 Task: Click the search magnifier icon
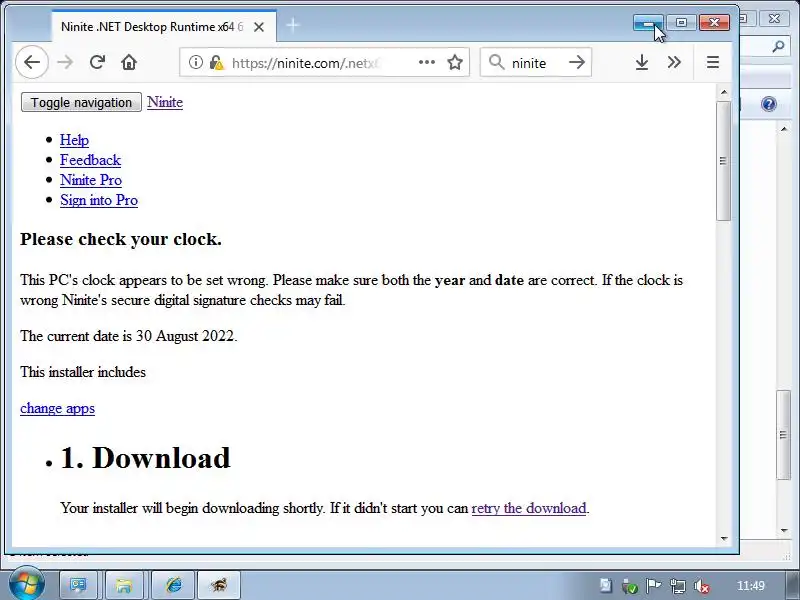496,62
